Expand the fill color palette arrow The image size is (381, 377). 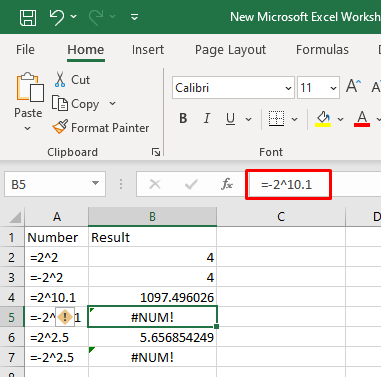[x=340, y=119]
